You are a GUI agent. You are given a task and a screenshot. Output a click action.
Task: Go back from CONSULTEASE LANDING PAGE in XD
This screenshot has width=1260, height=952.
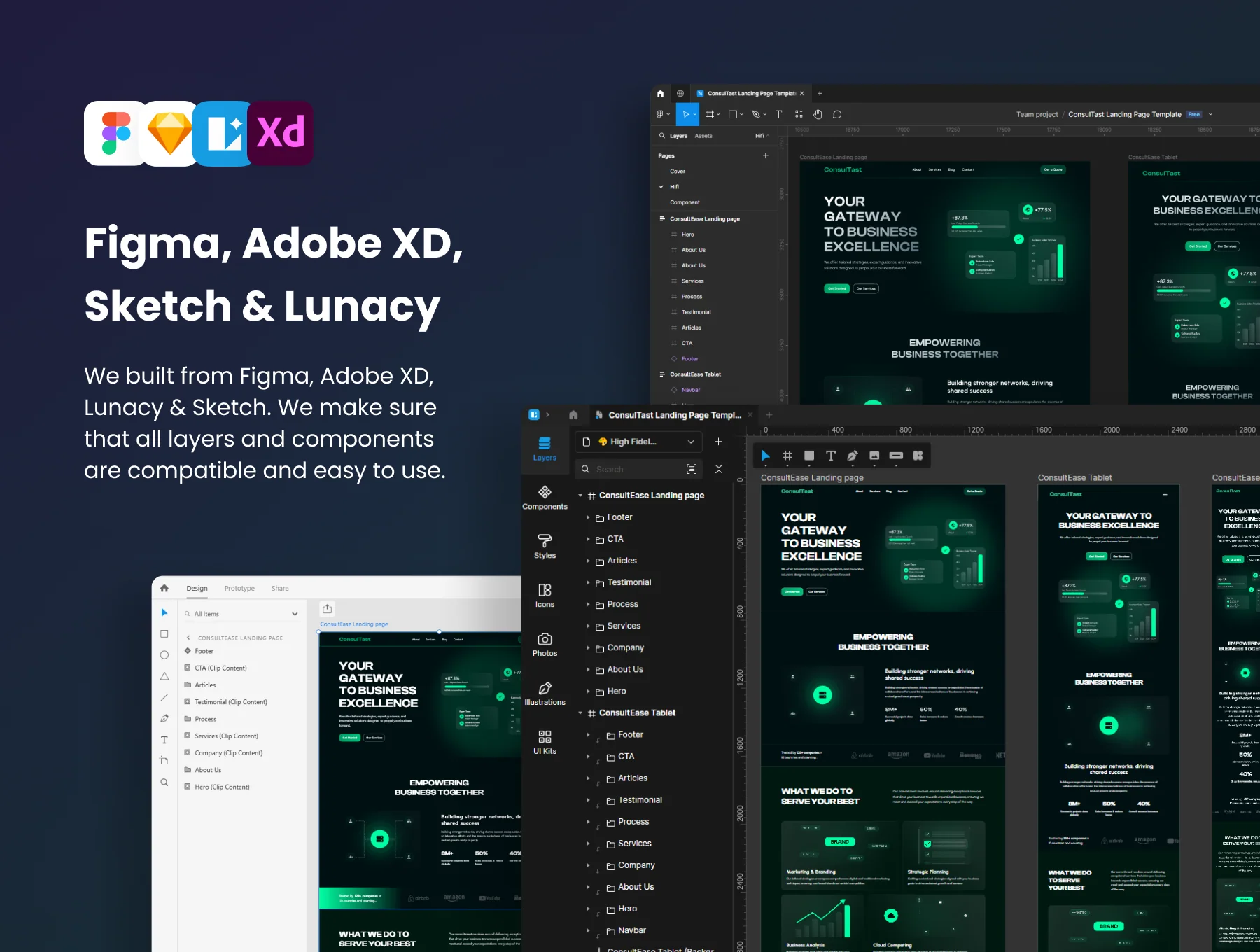[188, 638]
